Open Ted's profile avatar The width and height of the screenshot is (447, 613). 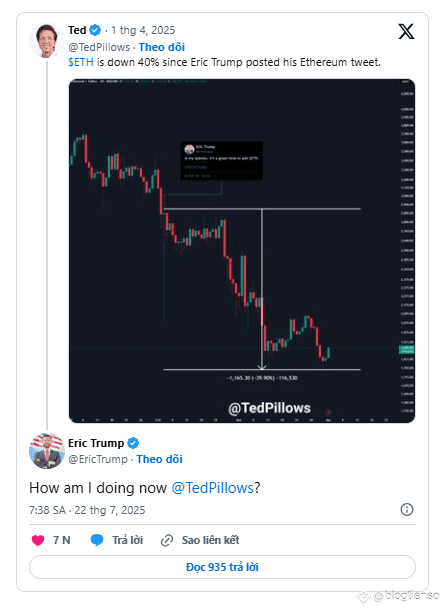[x=47, y=40]
